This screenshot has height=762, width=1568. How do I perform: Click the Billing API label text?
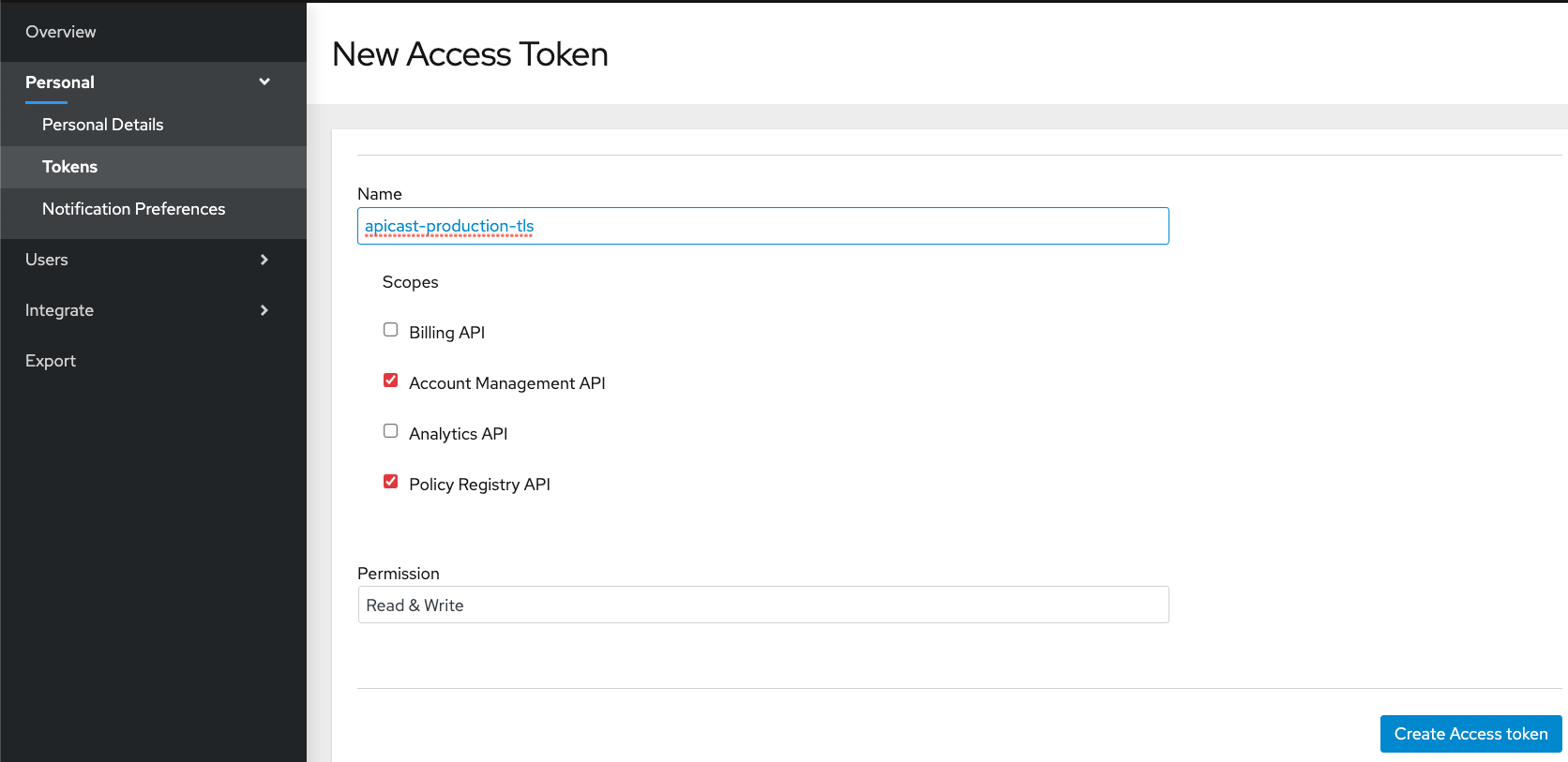(x=446, y=333)
